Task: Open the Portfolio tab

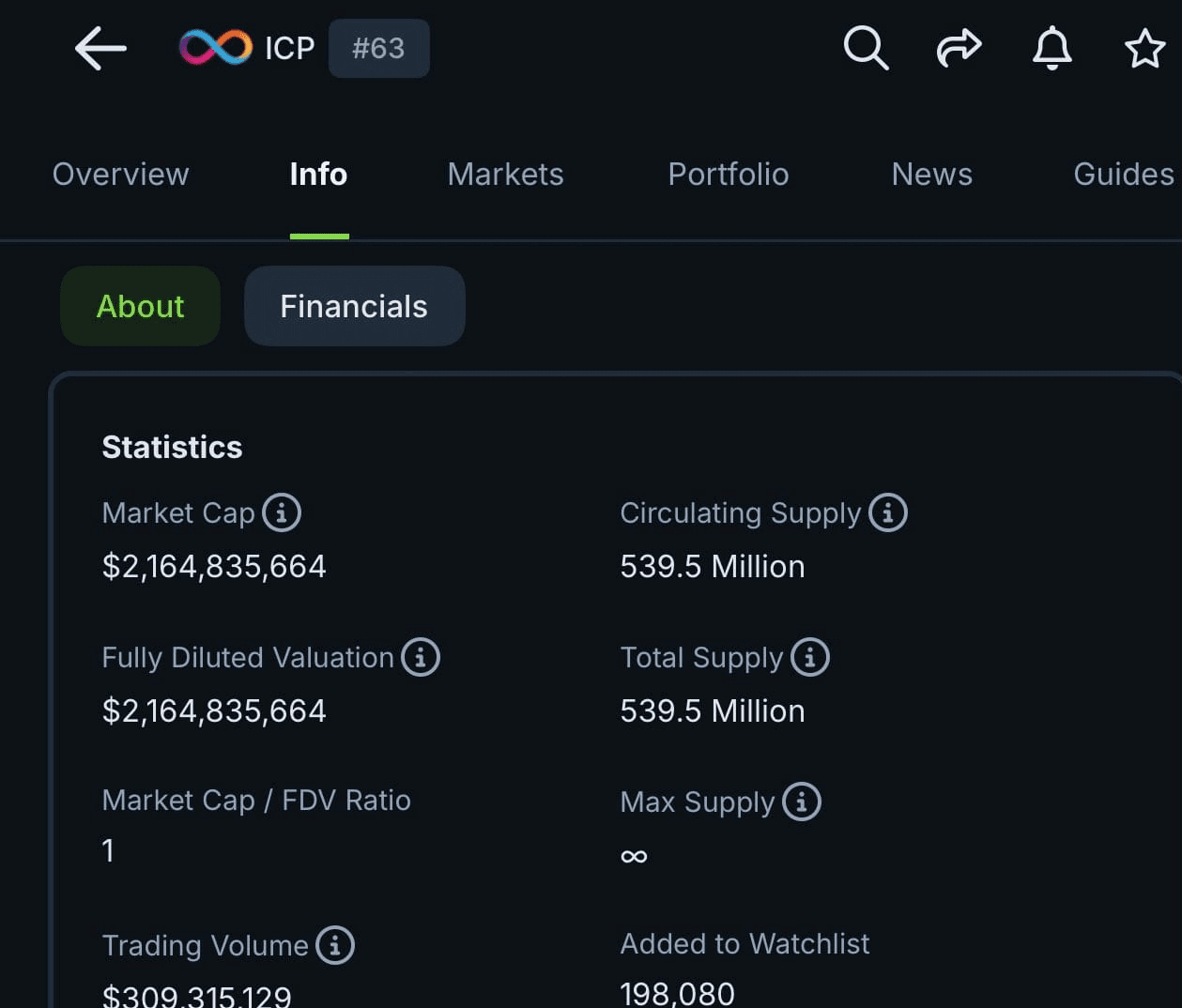Action: [729, 175]
